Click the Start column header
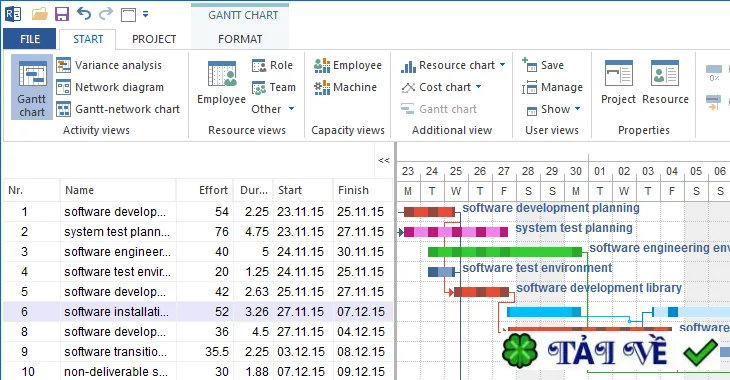 (x=303, y=190)
